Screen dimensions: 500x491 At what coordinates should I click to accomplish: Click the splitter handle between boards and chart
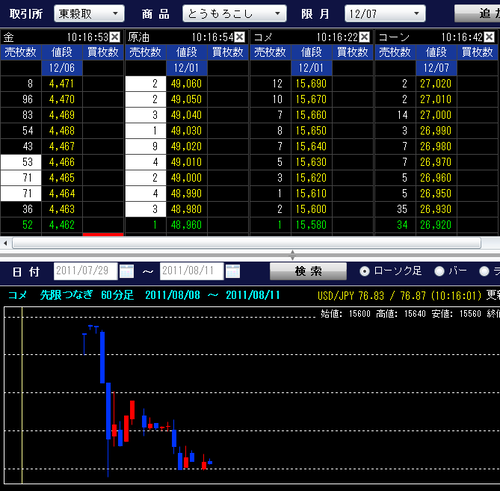tap(292, 255)
